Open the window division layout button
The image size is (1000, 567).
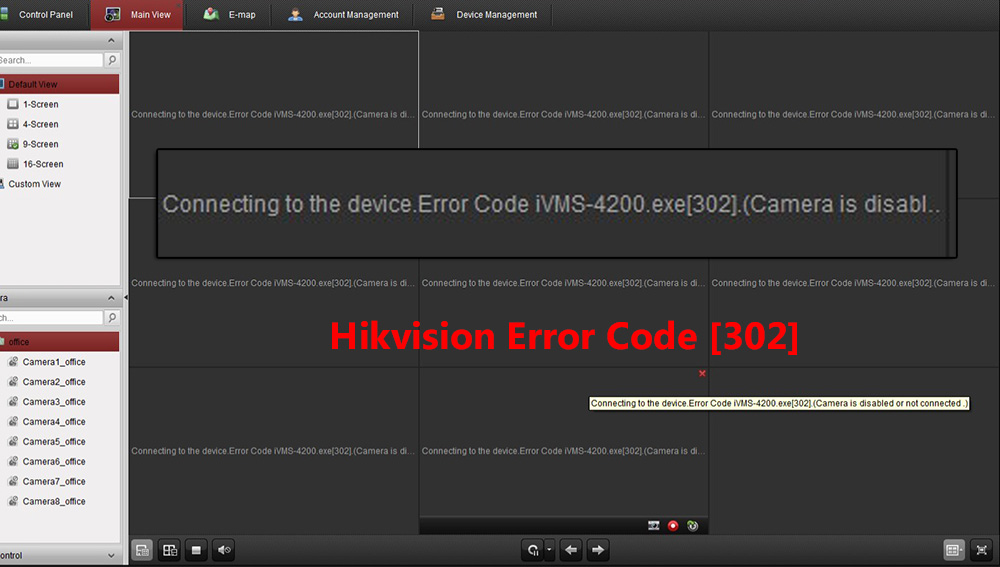(x=954, y=550)
